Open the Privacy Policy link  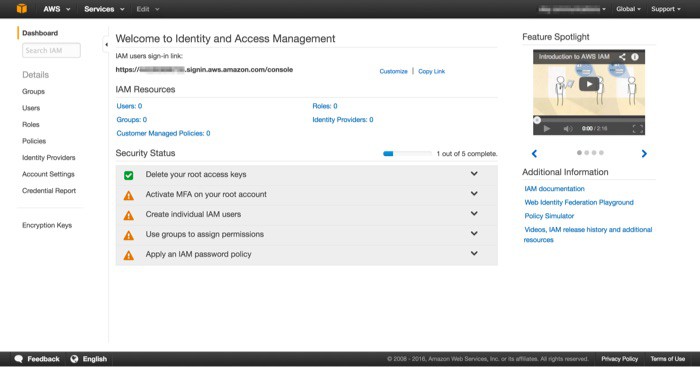click(619, 359)
